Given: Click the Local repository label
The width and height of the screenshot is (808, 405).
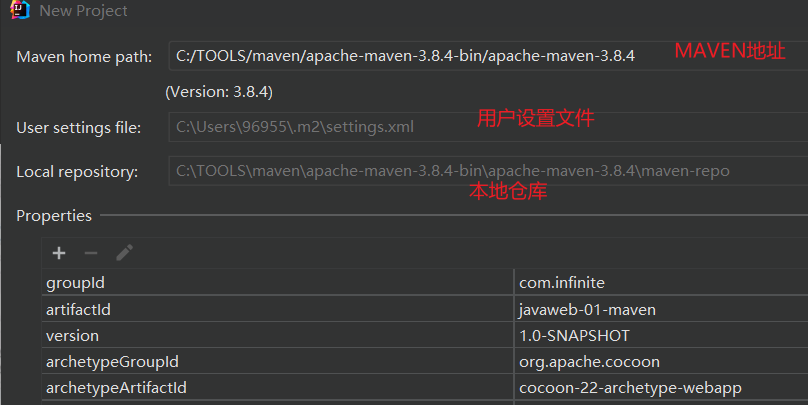Looking at the screenshot, I should 77,172.
